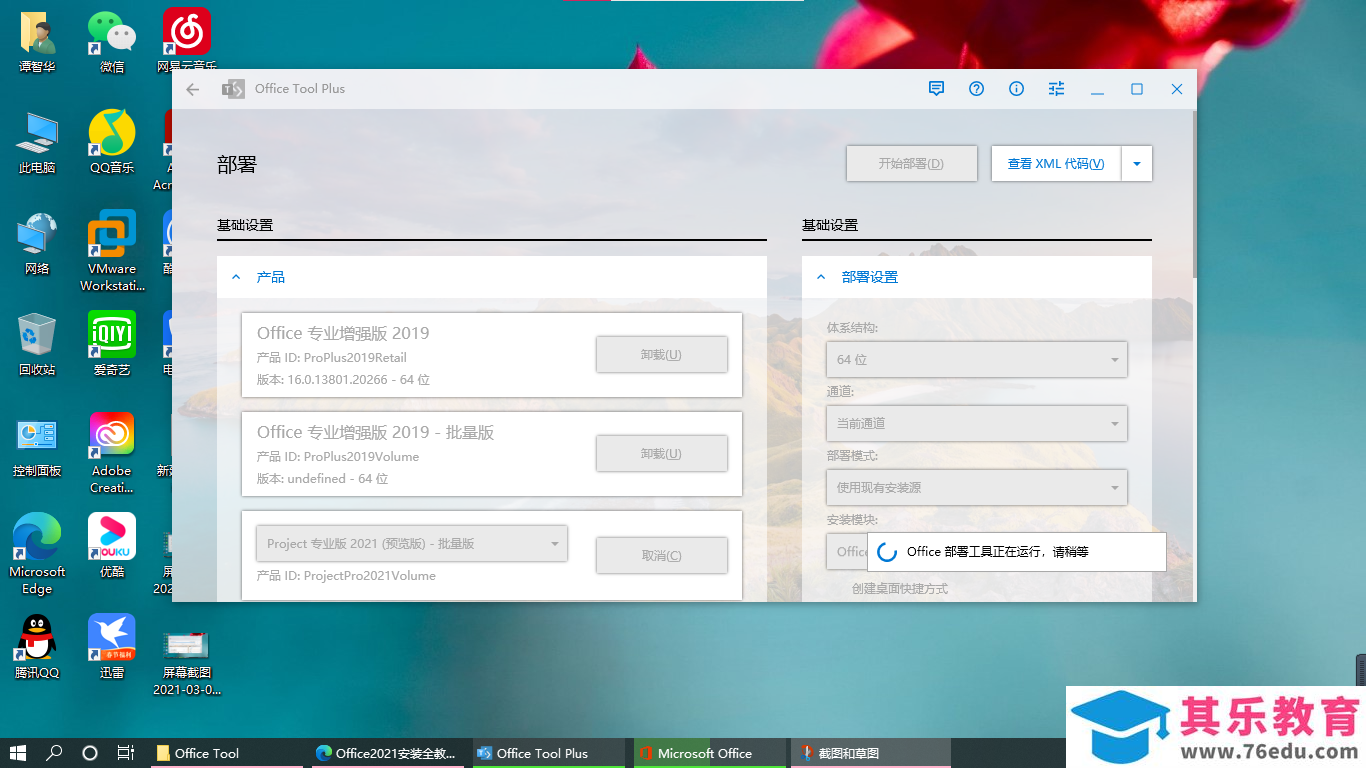Screen dimensions: 1366x768
Task: Open the 体系结构 64 位 dropdown
Action: point(976,359)
